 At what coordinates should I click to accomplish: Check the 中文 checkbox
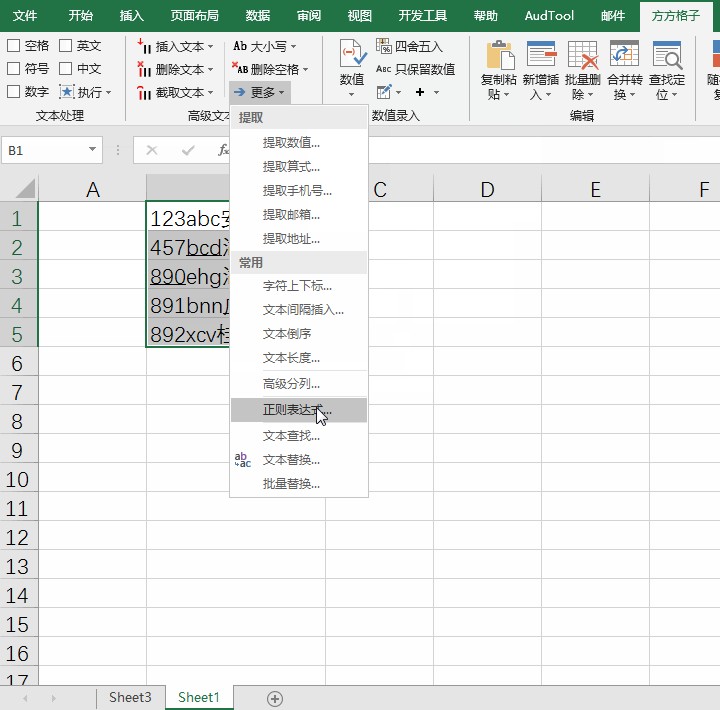(x=66, y=68)
